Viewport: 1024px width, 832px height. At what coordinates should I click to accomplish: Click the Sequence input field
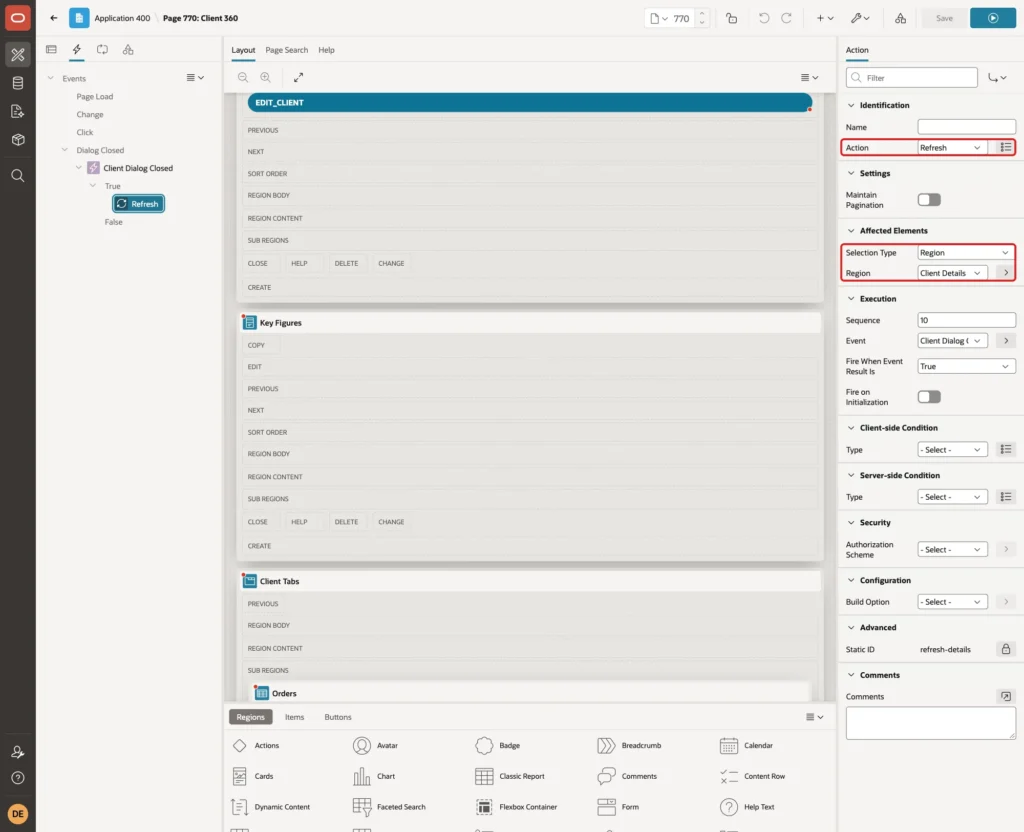pyautogui.click(x=966, y=320)
